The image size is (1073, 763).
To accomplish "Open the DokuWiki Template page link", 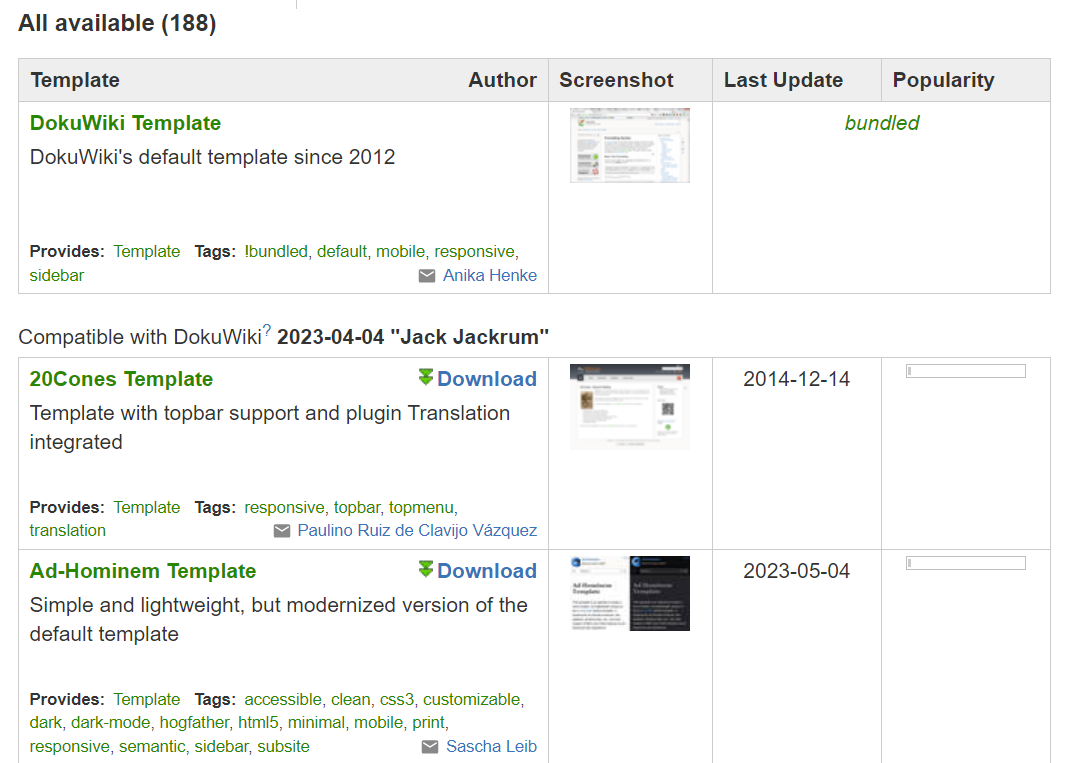I will (x=125, y=123).
